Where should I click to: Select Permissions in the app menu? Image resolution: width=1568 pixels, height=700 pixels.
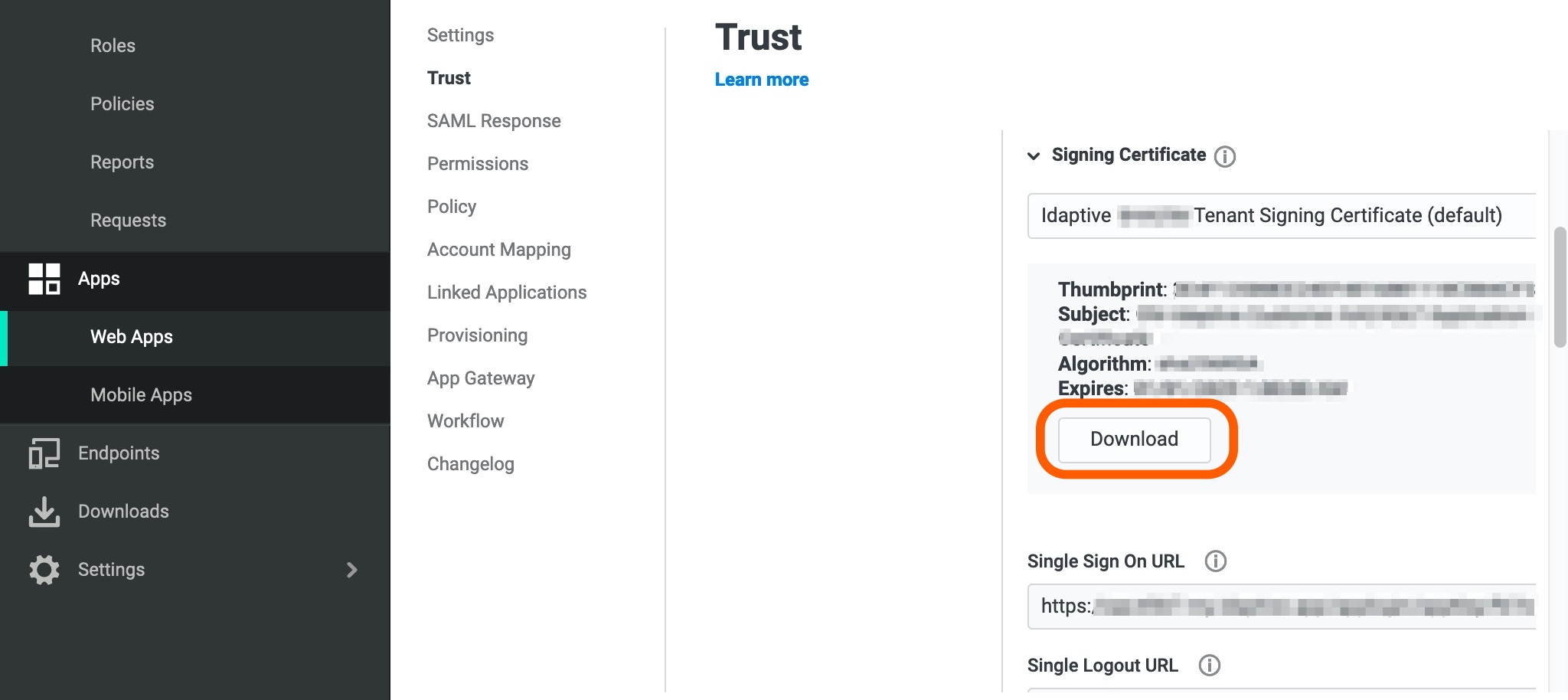477,163
